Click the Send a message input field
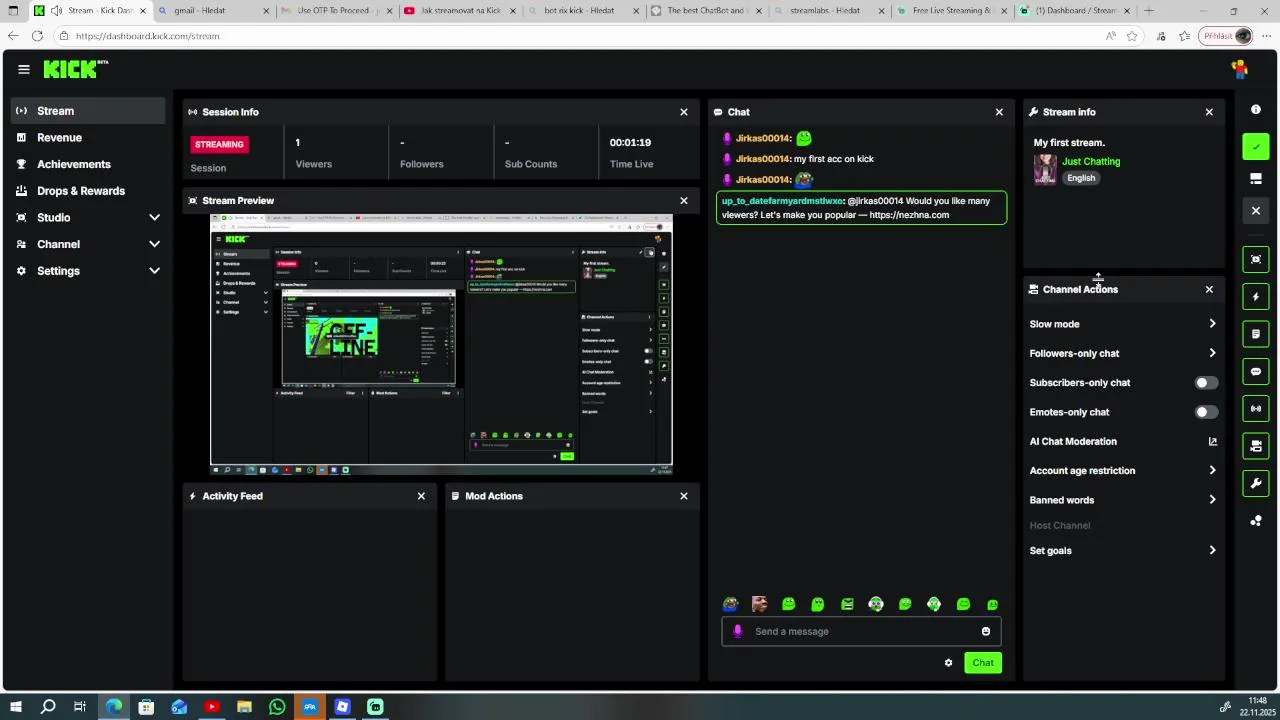The height and width of the screenshot is (720, 1280). (x=860, y=631)
